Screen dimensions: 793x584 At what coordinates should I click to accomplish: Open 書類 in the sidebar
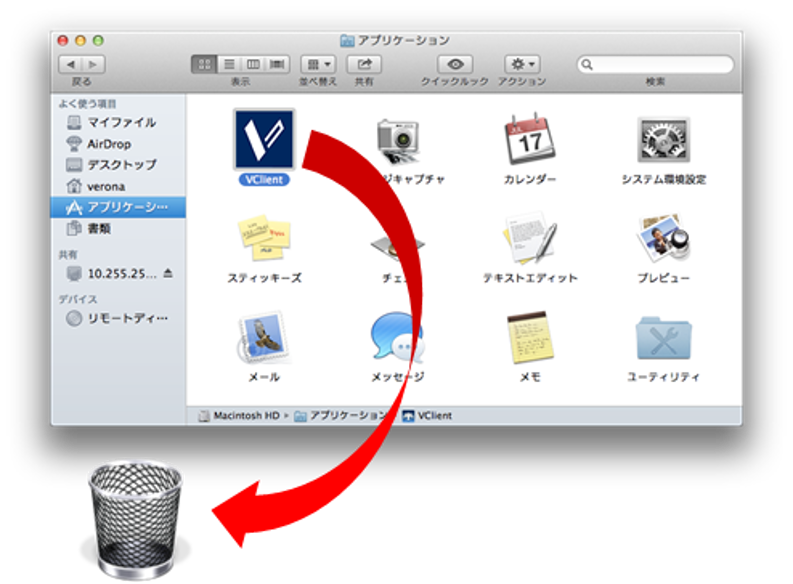pos(118,229)
